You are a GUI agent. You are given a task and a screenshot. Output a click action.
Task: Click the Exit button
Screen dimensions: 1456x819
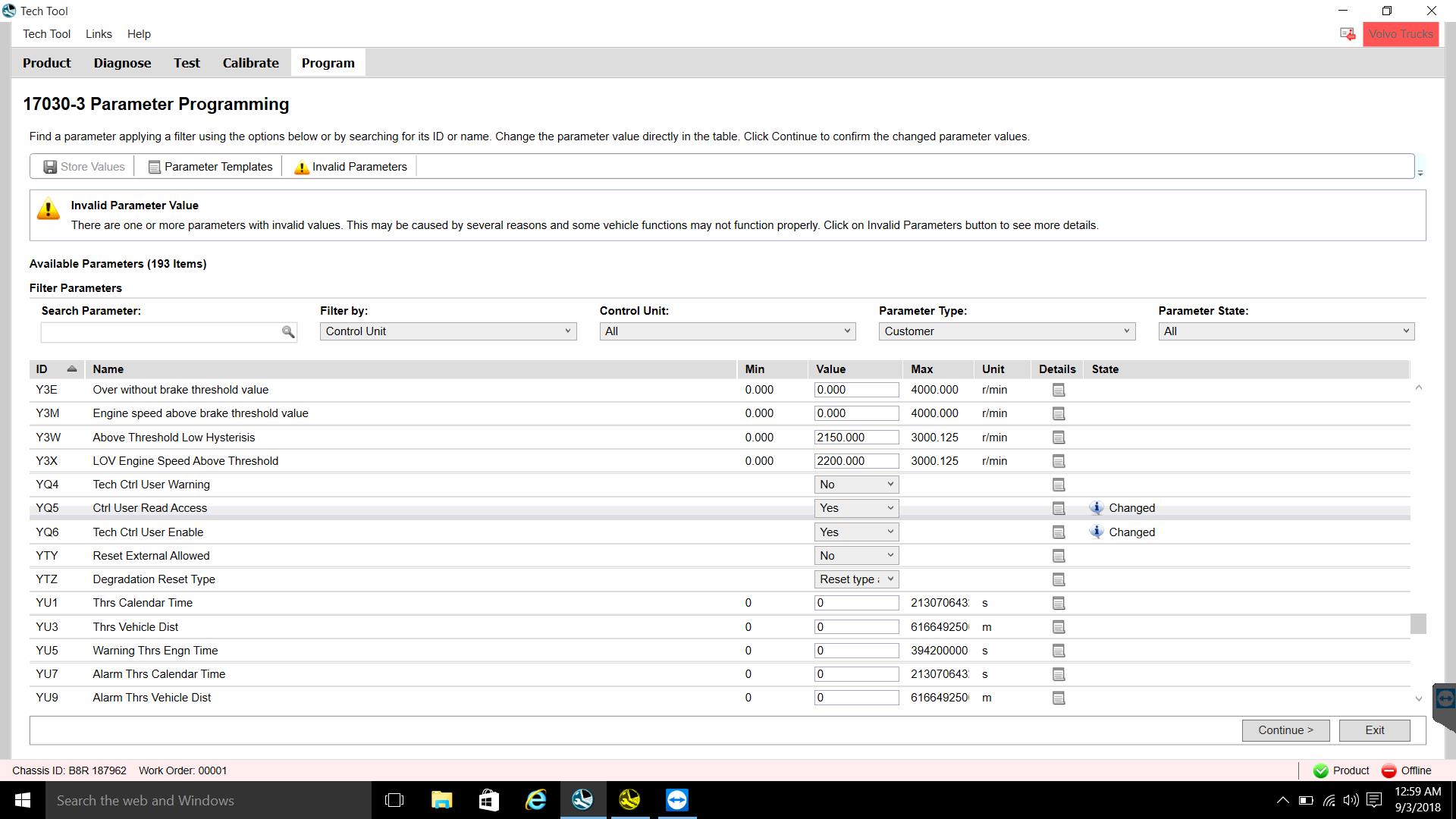tap(1374, 730)
